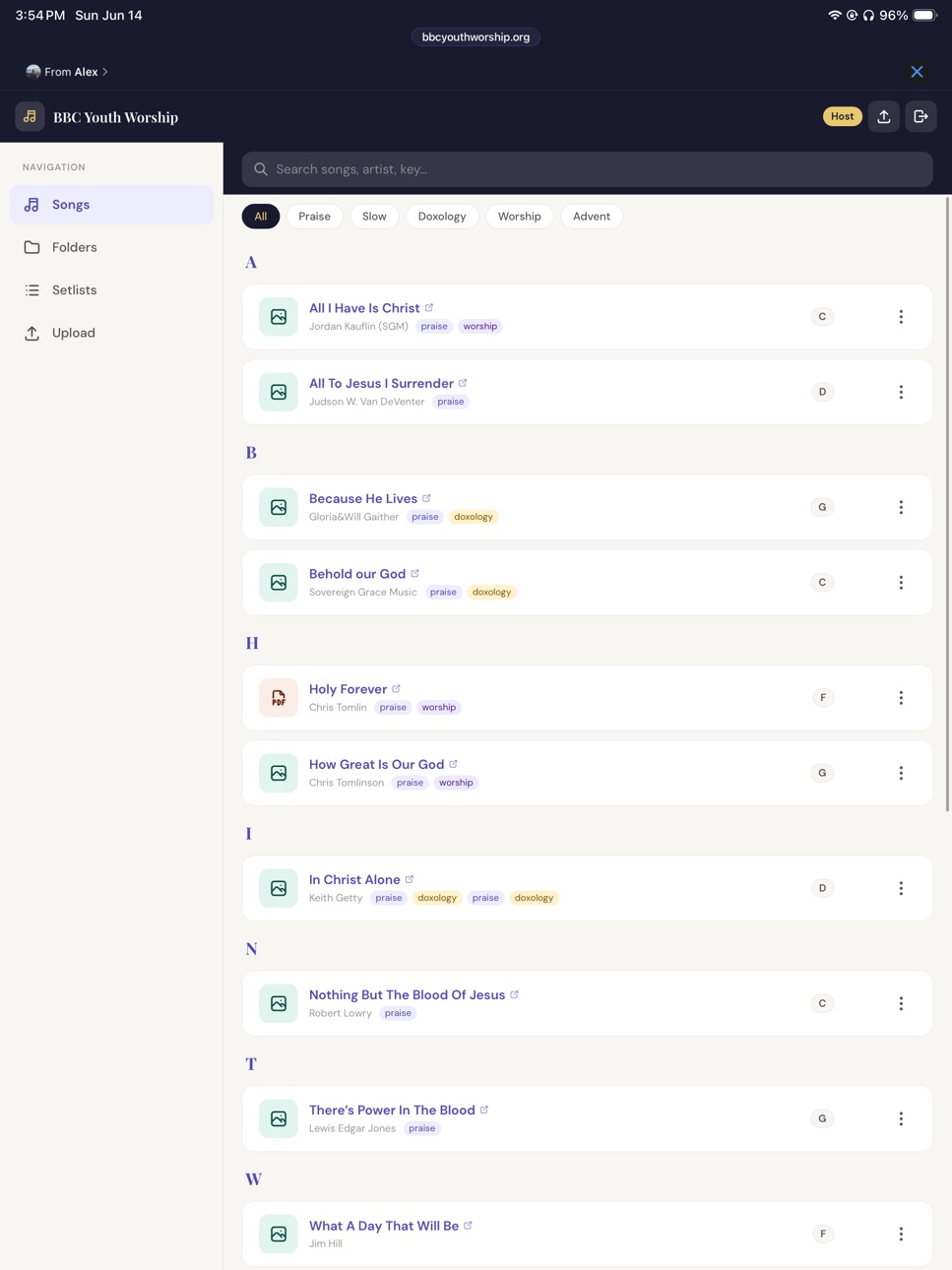This screenshot has width=952, height=1270.
Task: Click the share upload icon in header
Action: 884,116
